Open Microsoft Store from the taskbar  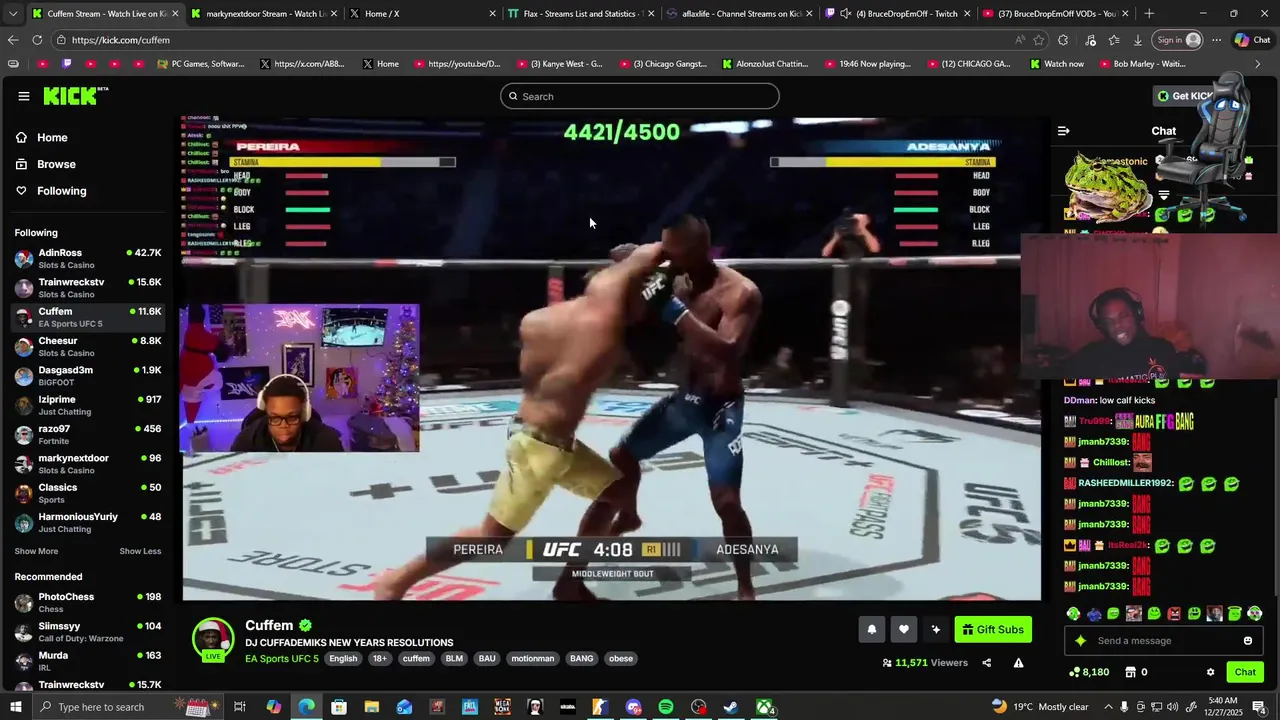(x=339, y=707)
